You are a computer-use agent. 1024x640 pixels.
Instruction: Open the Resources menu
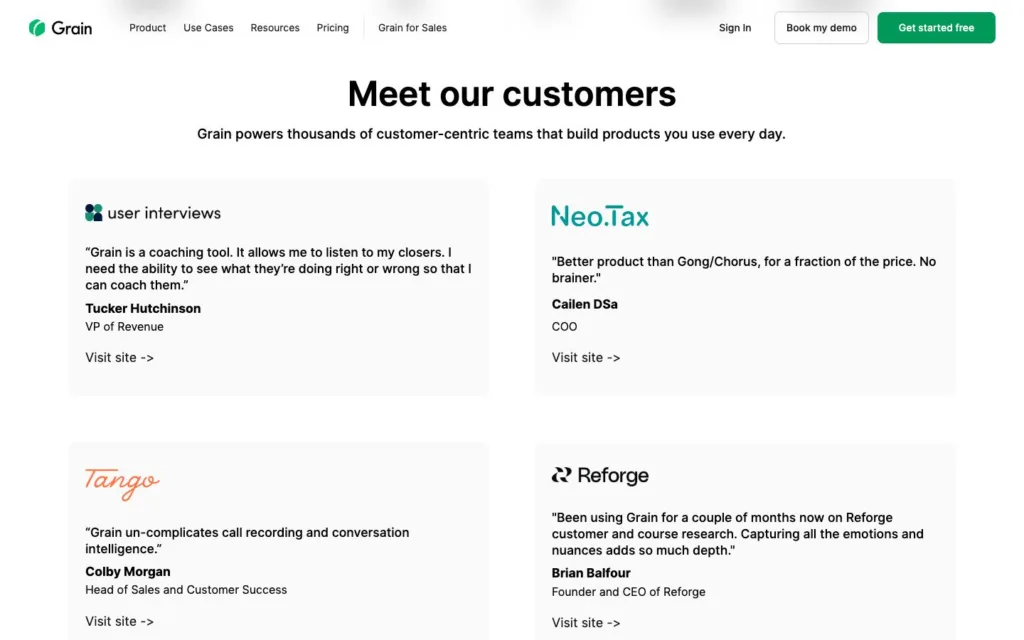tap(275, 28)
